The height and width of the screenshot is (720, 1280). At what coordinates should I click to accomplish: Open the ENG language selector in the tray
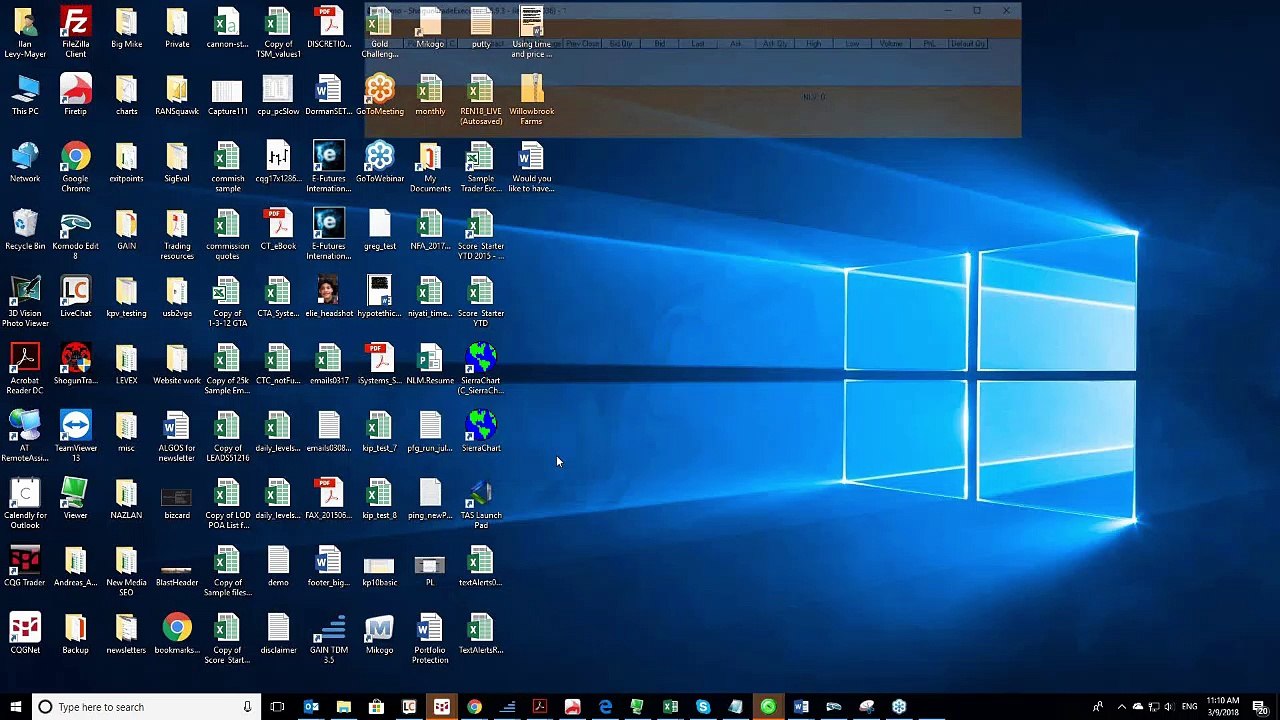click(1189, 707)
